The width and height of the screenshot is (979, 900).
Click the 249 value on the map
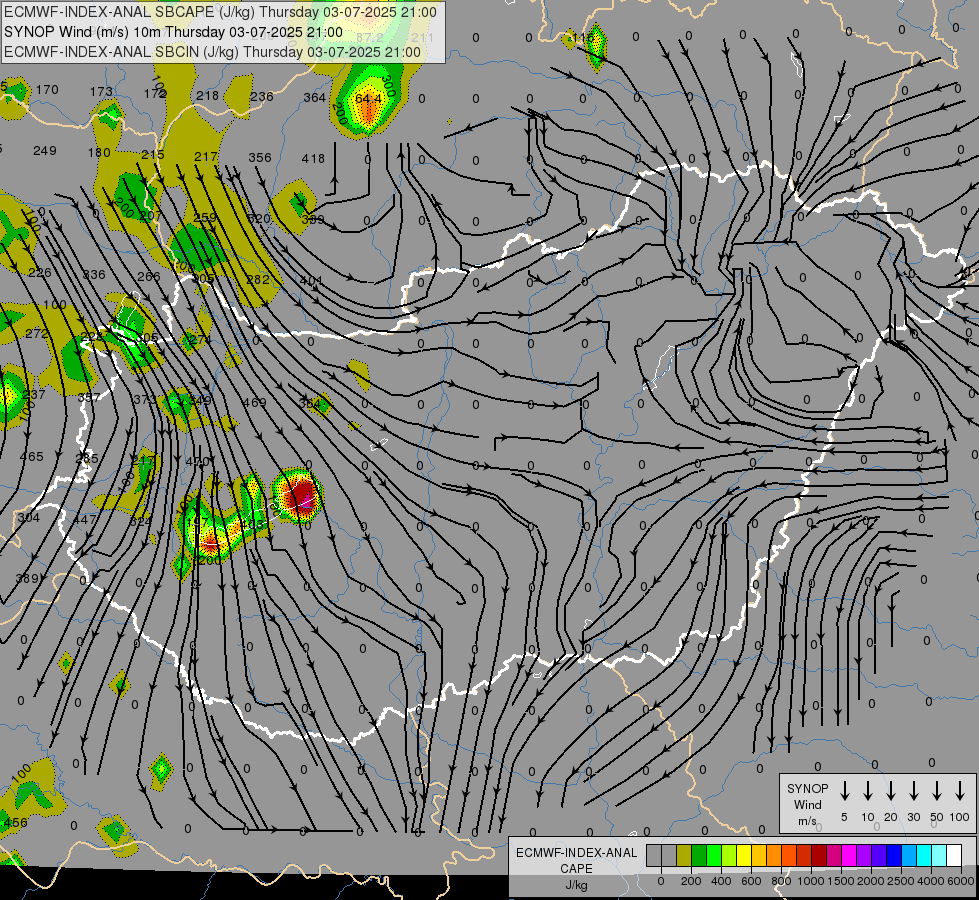45,151
